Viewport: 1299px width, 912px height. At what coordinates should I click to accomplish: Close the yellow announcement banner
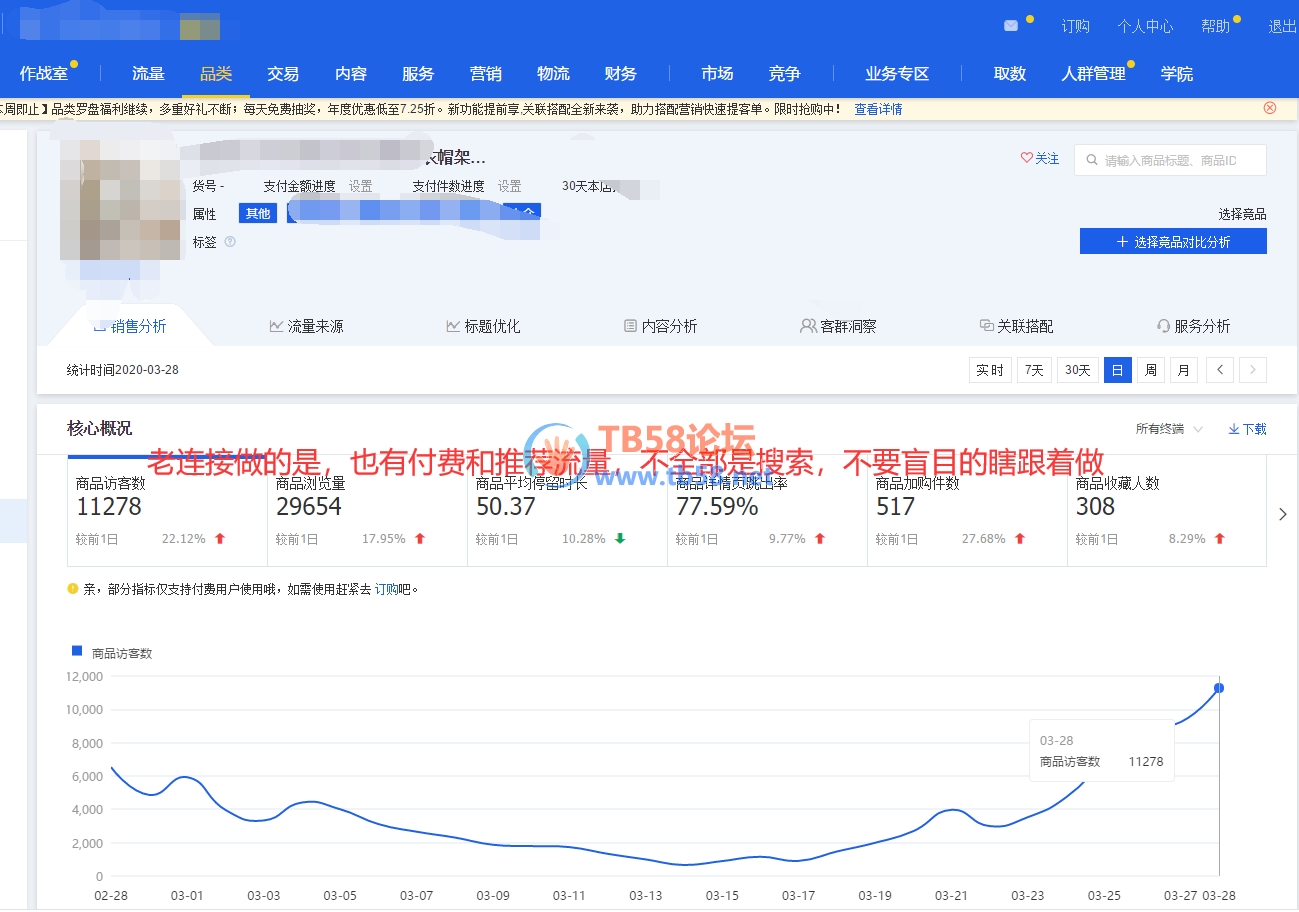[x=1270, y=108]
